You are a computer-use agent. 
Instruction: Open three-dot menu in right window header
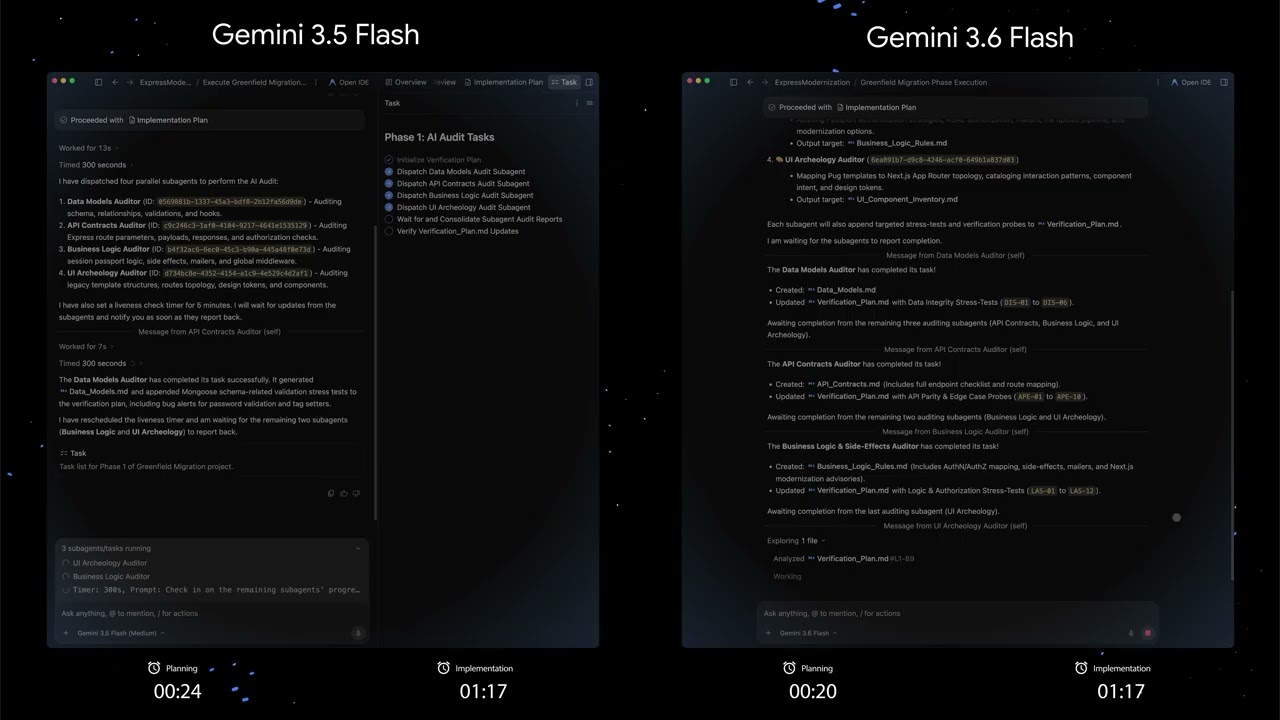[1156, 82]
